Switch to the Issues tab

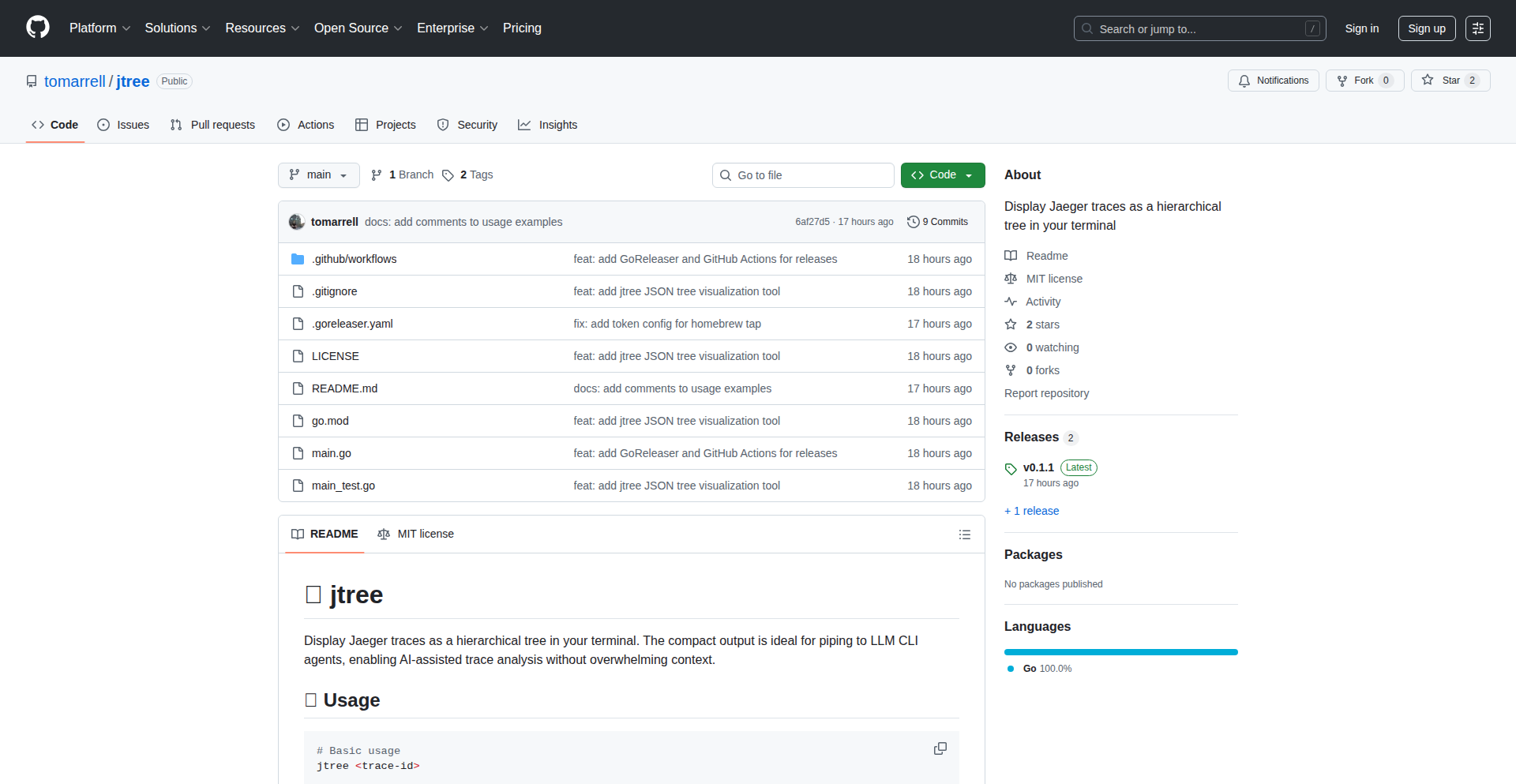(x=123, y=125)
